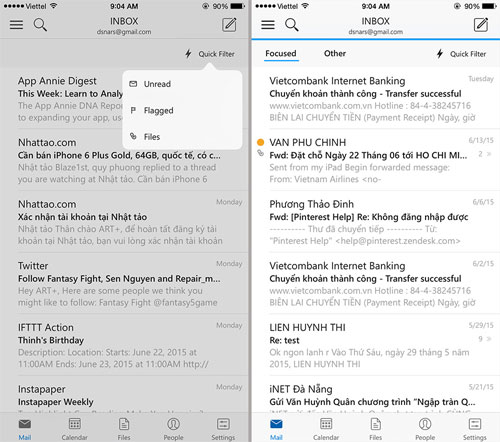
Task: Open Mail tab in left bottom bar
Action: coord(25,429)
